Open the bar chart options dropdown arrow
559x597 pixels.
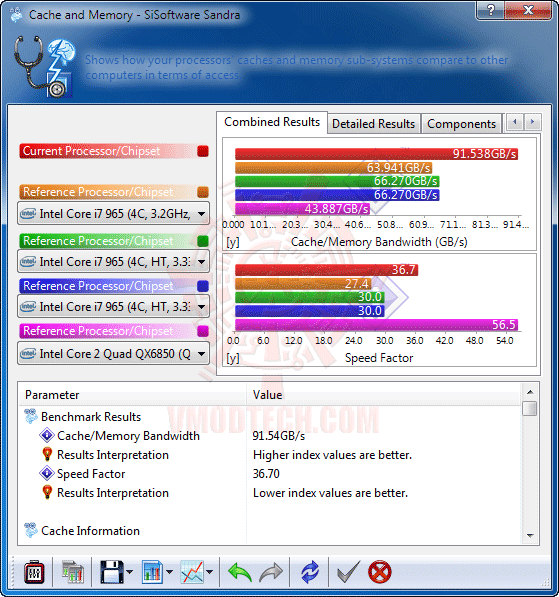pos(169,572)
